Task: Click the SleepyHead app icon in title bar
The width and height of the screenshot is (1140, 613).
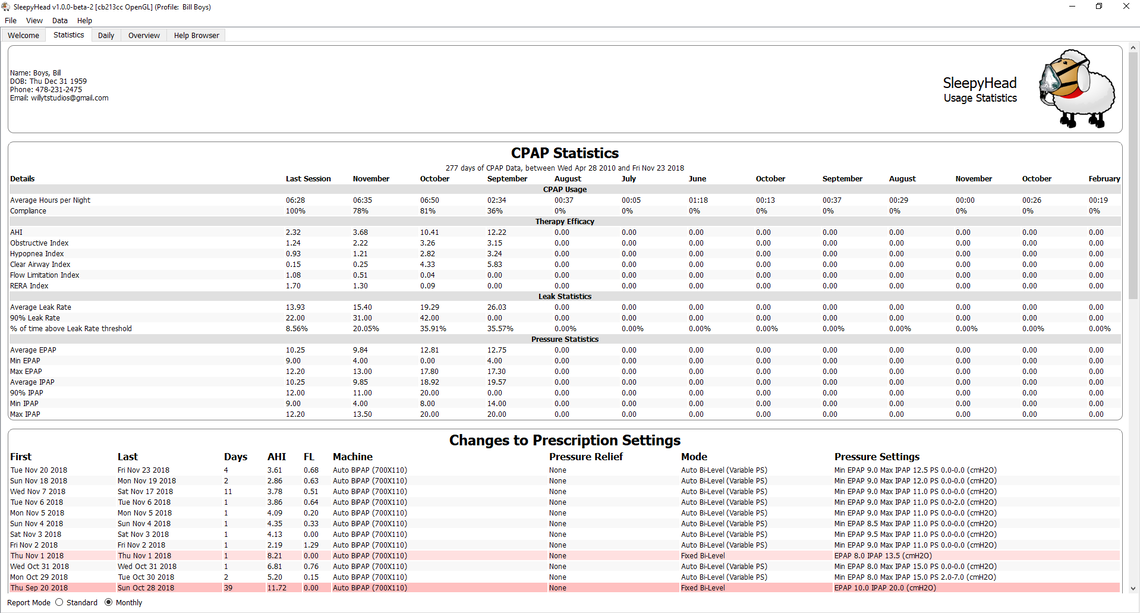Action: [7, 7]
